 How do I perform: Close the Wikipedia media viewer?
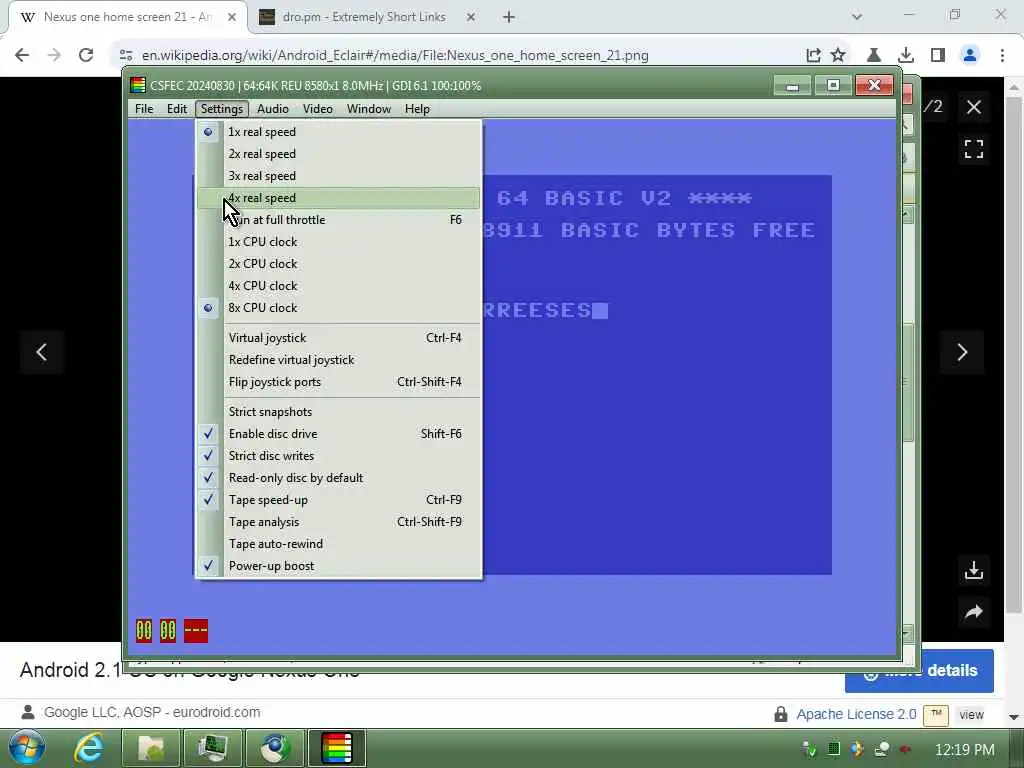tap(974, 107)
